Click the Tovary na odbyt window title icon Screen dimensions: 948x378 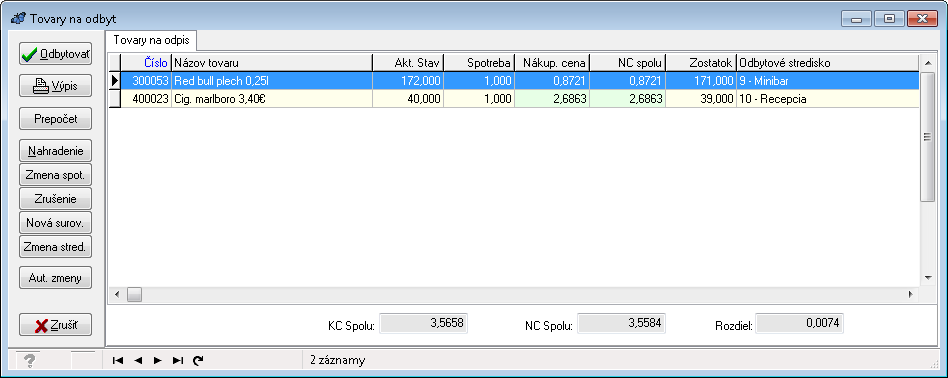[x=18, y=19]
